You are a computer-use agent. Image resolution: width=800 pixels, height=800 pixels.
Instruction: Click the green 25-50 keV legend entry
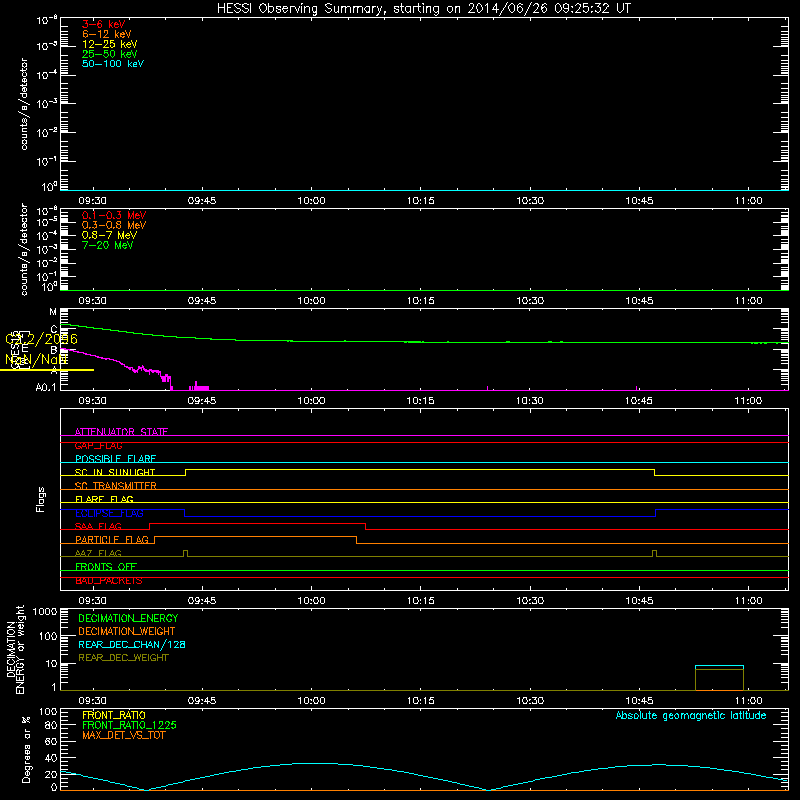point(110,54)
